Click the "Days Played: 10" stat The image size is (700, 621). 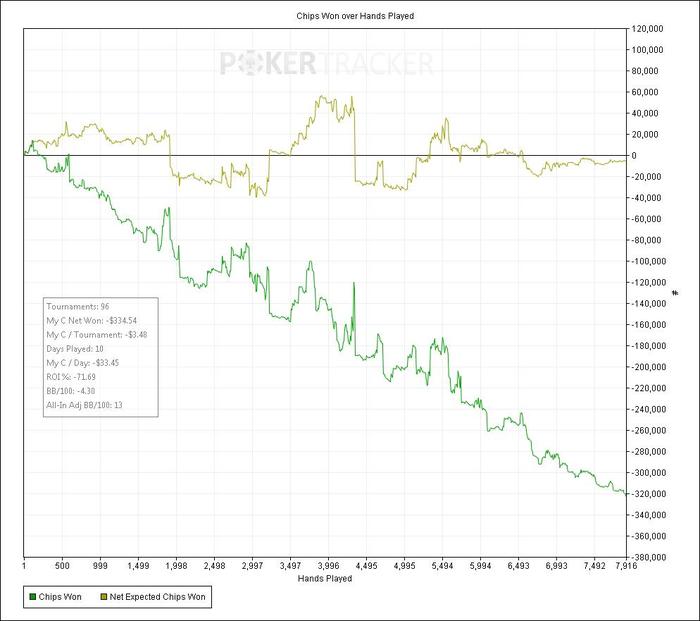(75, 349)
